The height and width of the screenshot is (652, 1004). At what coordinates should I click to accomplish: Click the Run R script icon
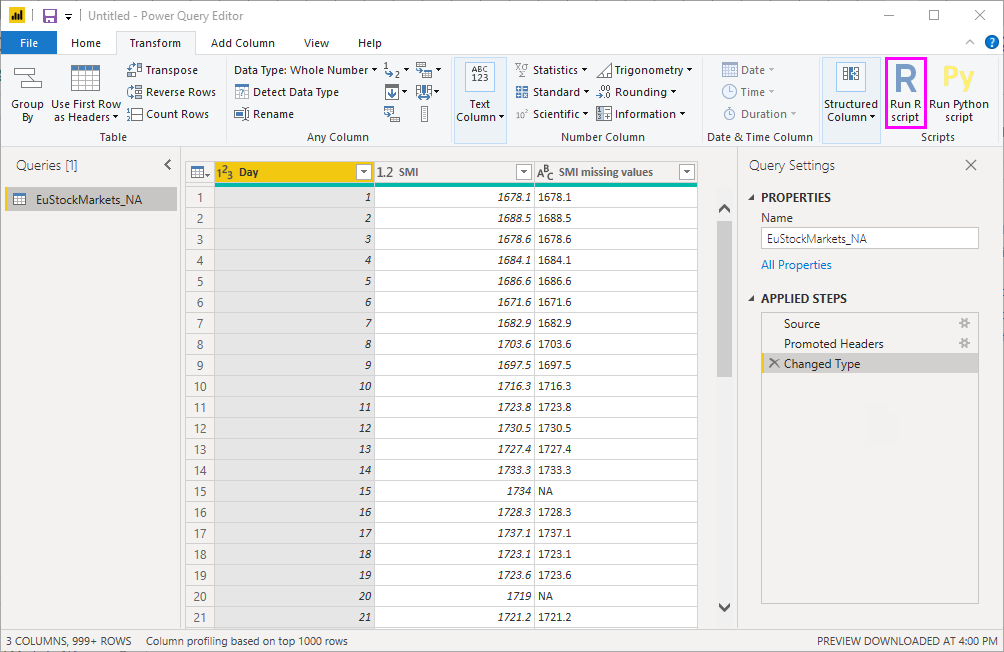click(905, 92)
